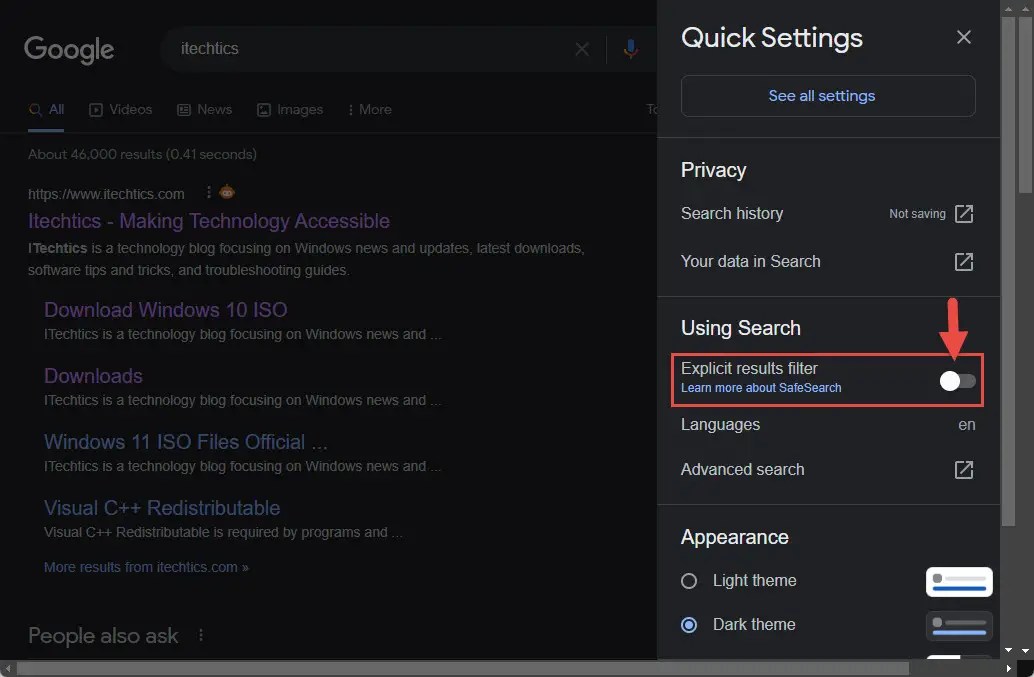Enable the Explicit results filter toggle
This screenshot has width=1034, height=677.
(x=957, y=381)
